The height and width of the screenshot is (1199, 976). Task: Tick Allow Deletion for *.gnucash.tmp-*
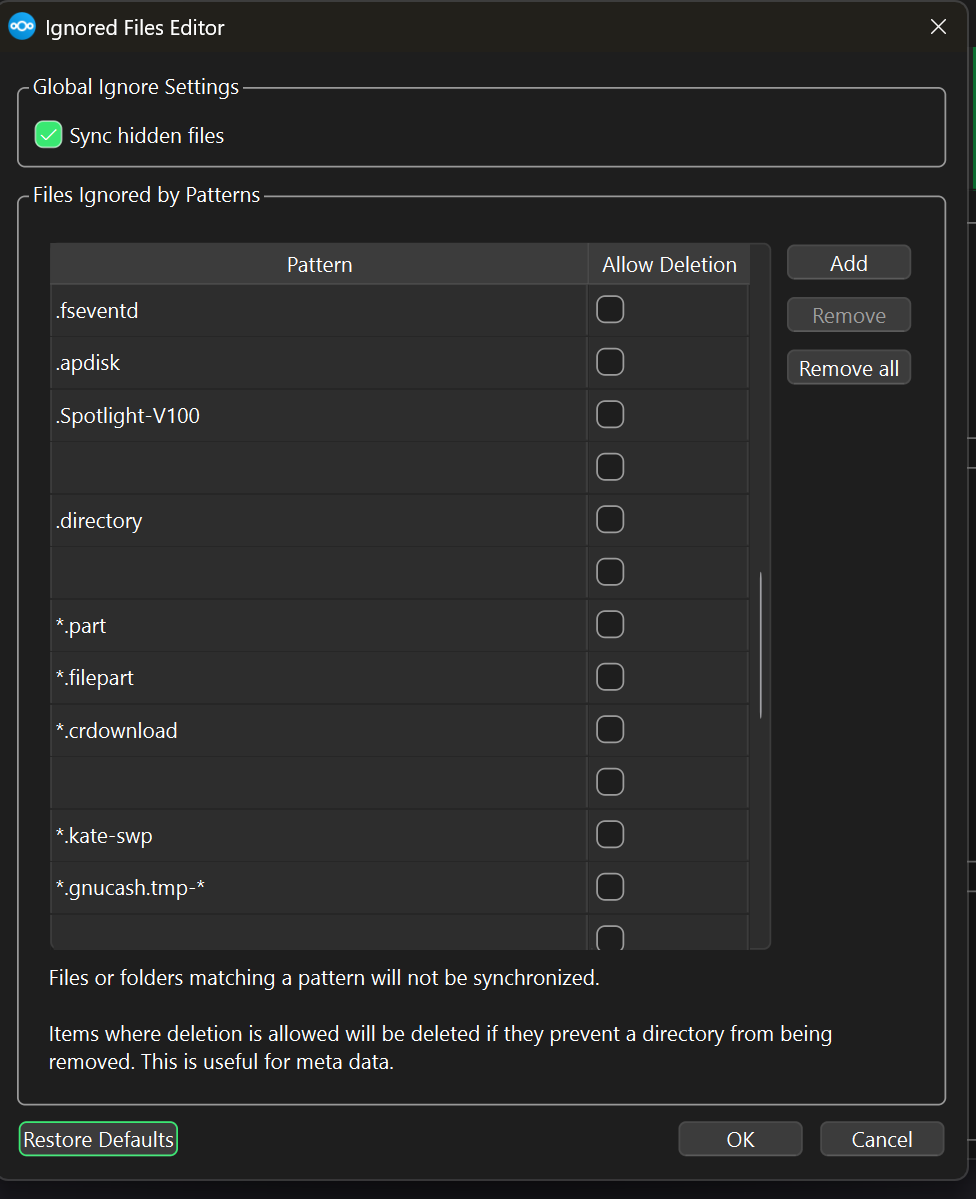610,887
